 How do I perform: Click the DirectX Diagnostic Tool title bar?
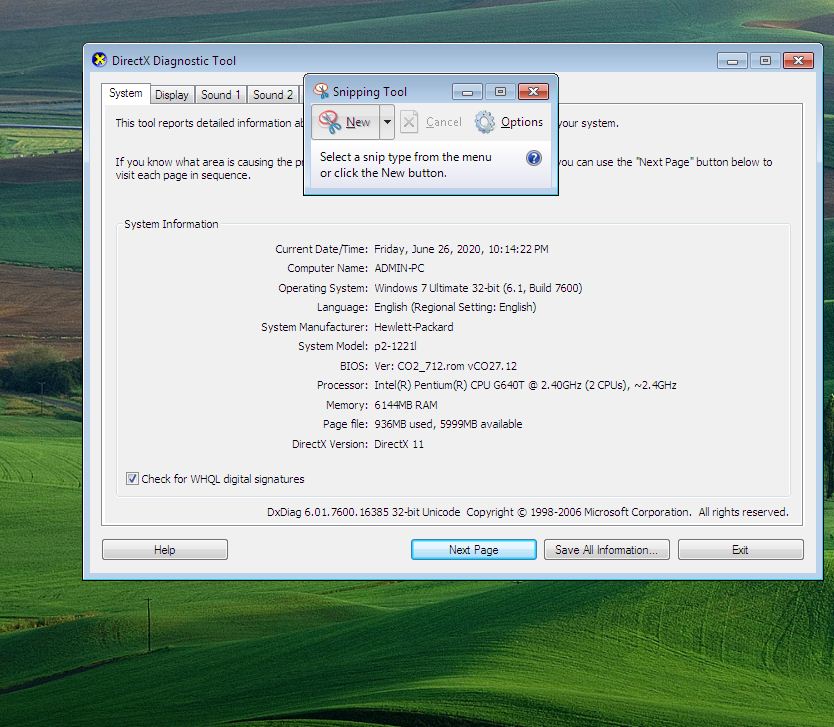coord(400,60)
